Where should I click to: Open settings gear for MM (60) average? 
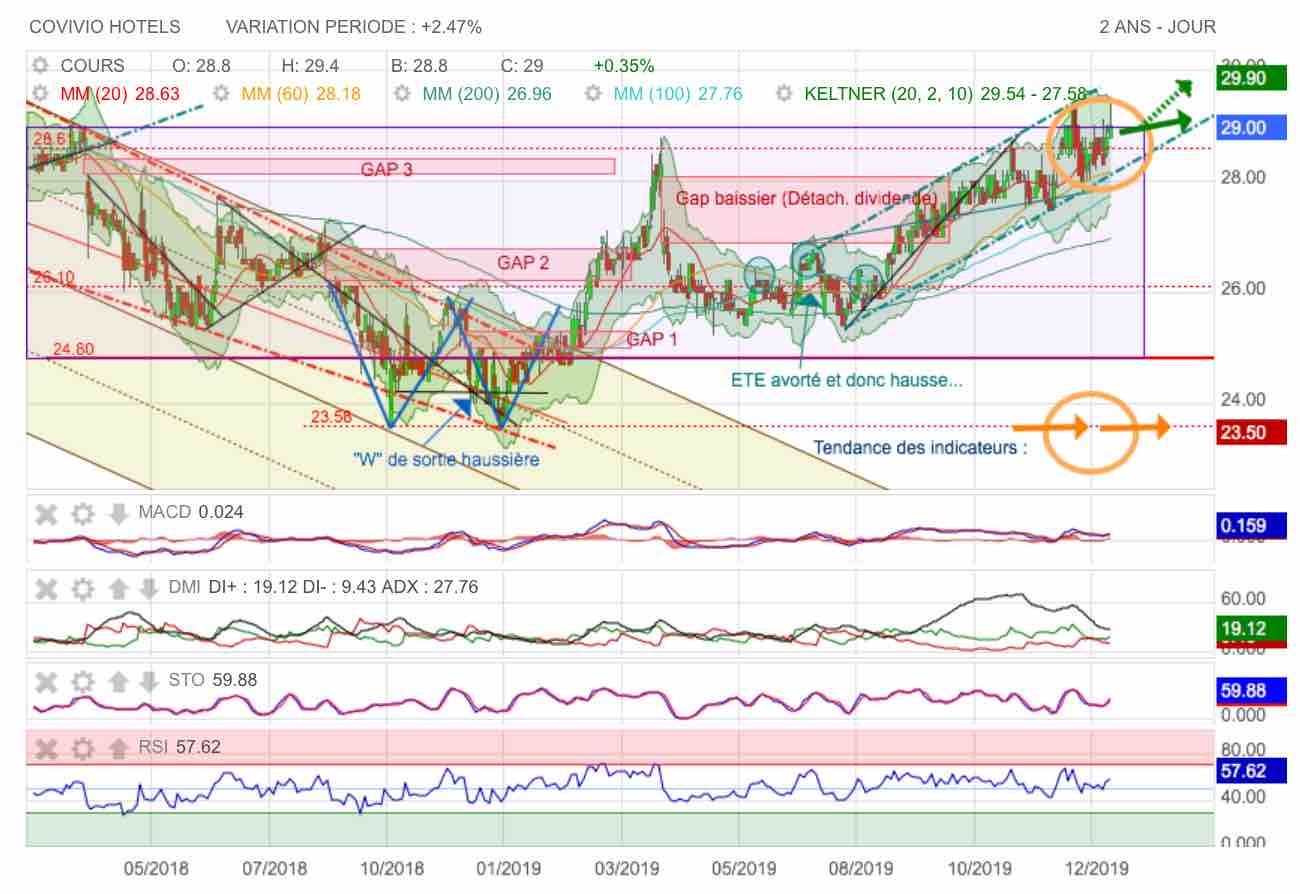coord(222,94)
